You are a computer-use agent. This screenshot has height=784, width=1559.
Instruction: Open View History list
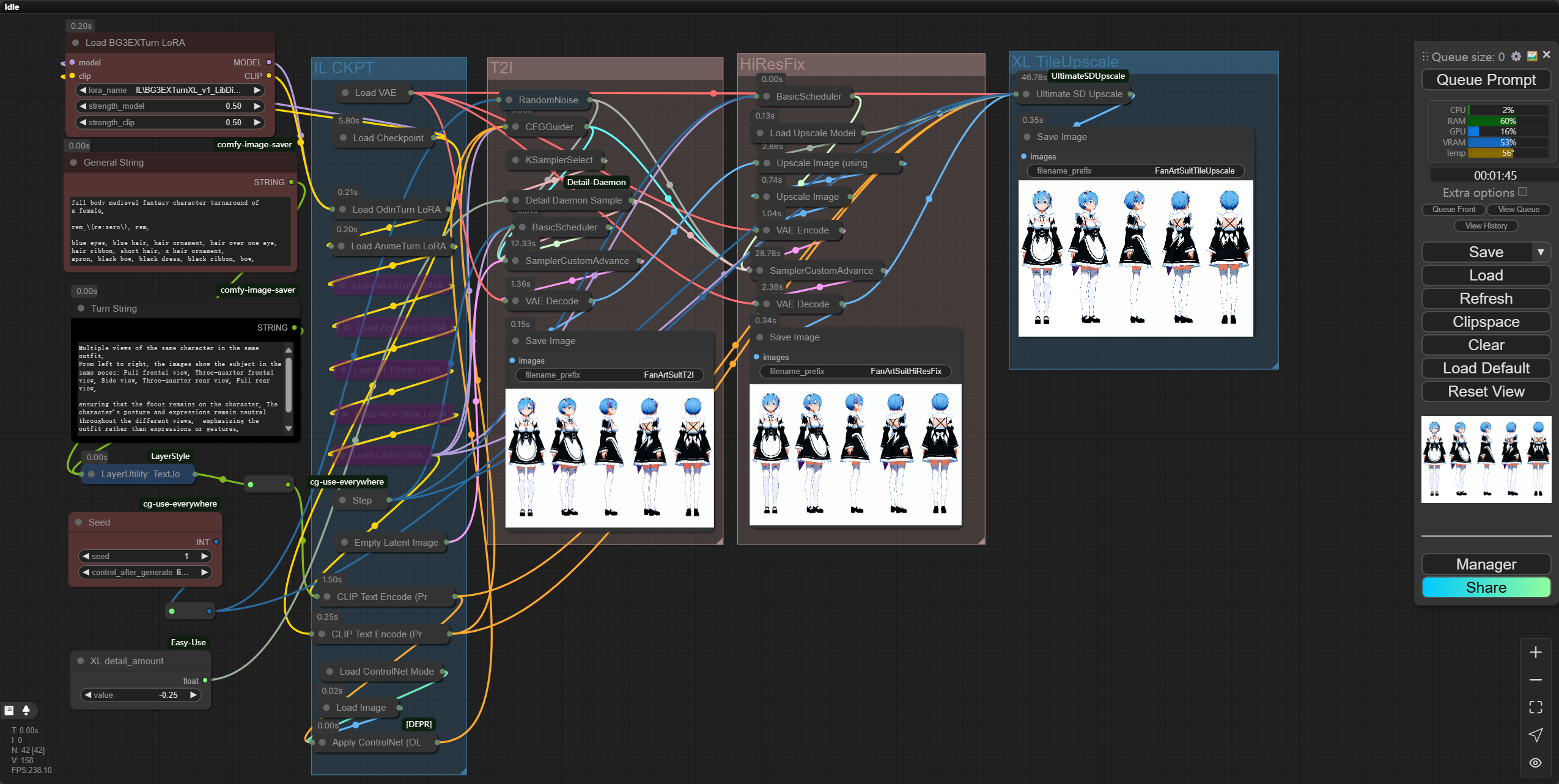click(1486, 225)
